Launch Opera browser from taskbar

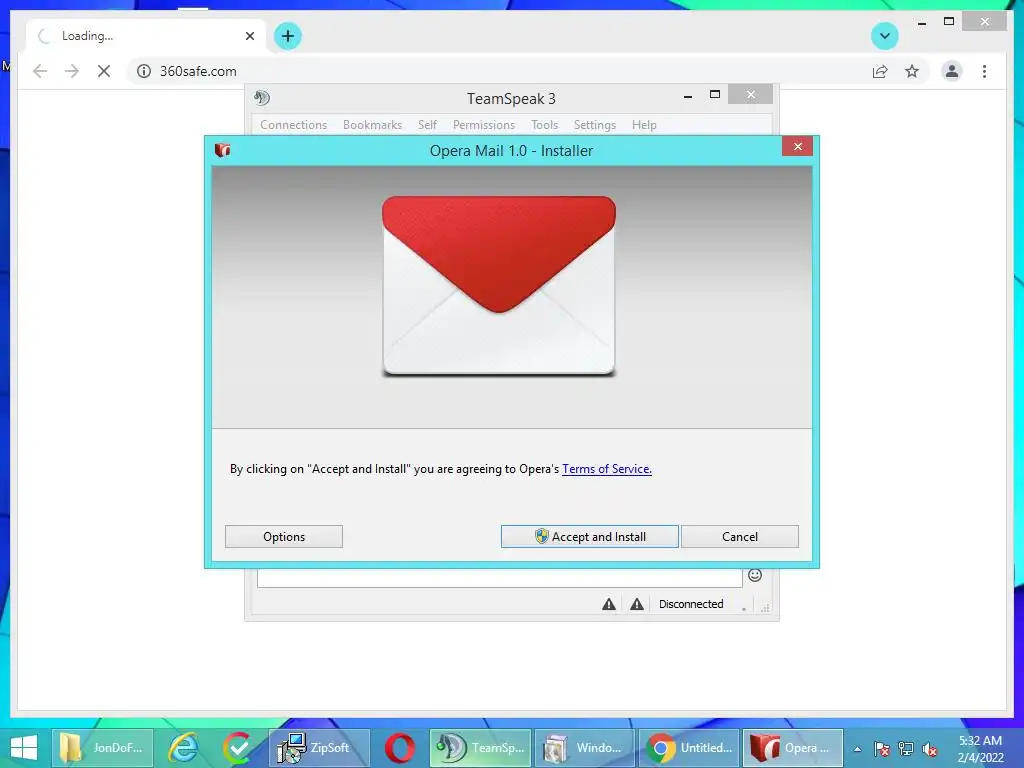400,748
